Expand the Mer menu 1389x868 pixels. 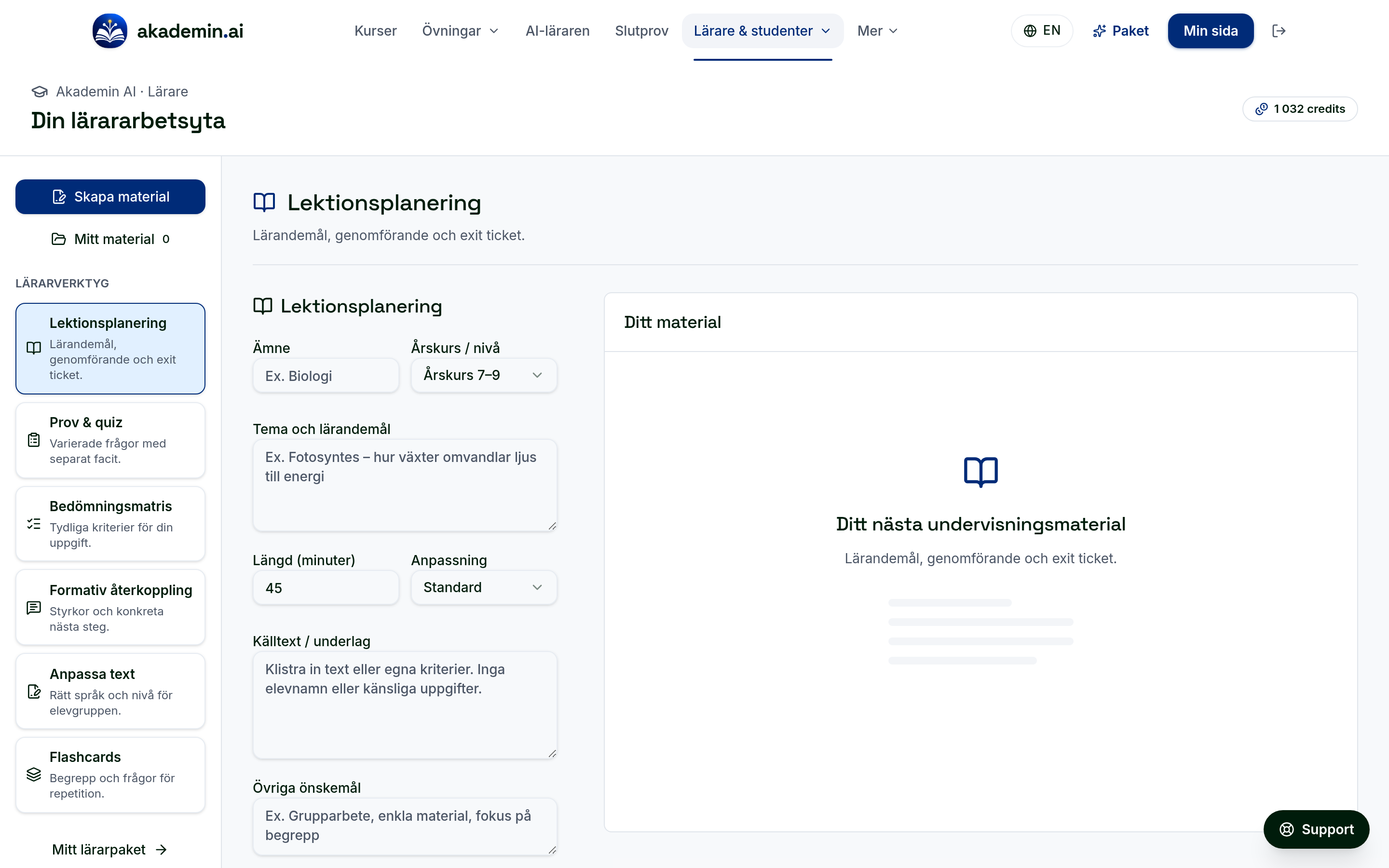(878, 31)
